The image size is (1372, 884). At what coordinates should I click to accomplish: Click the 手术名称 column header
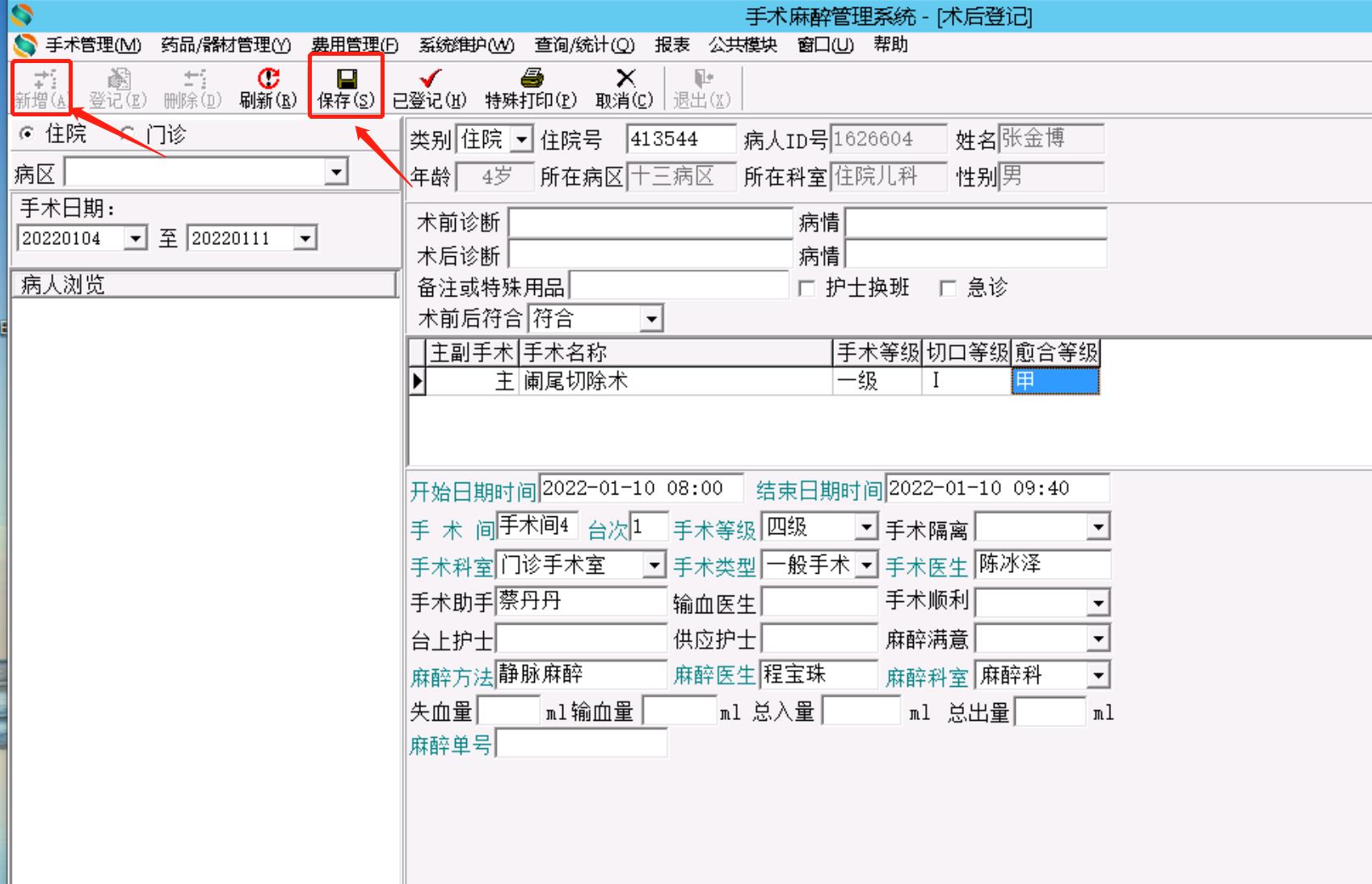click(675, 352)
